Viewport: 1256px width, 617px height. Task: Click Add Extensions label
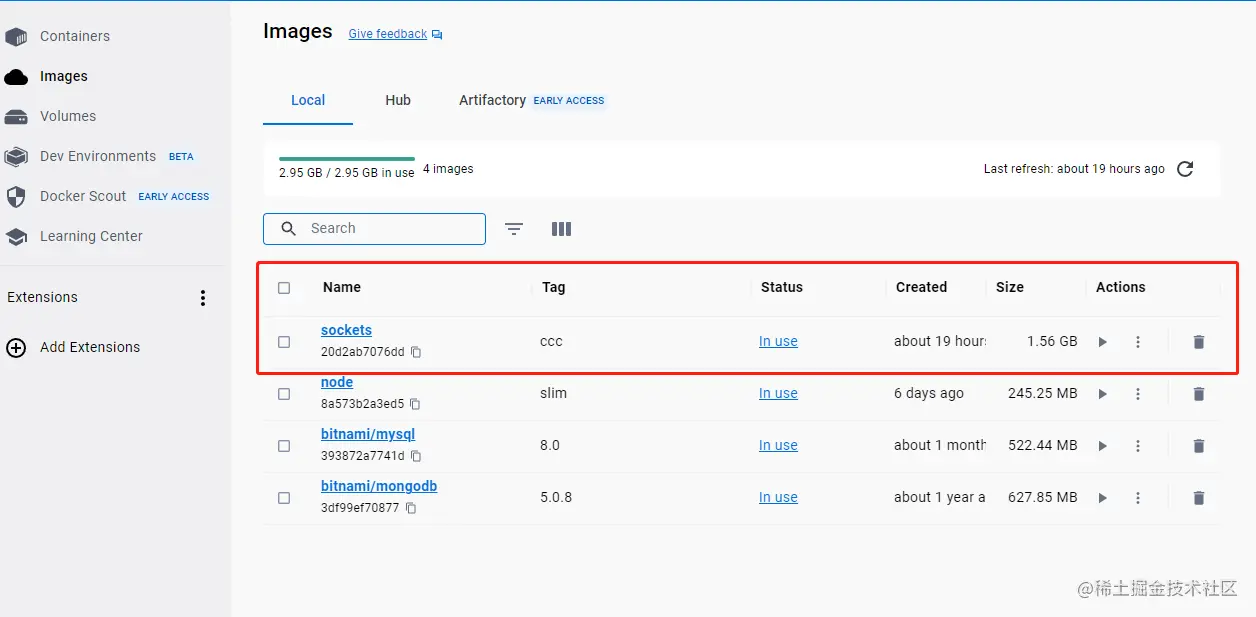pos(90,347)
